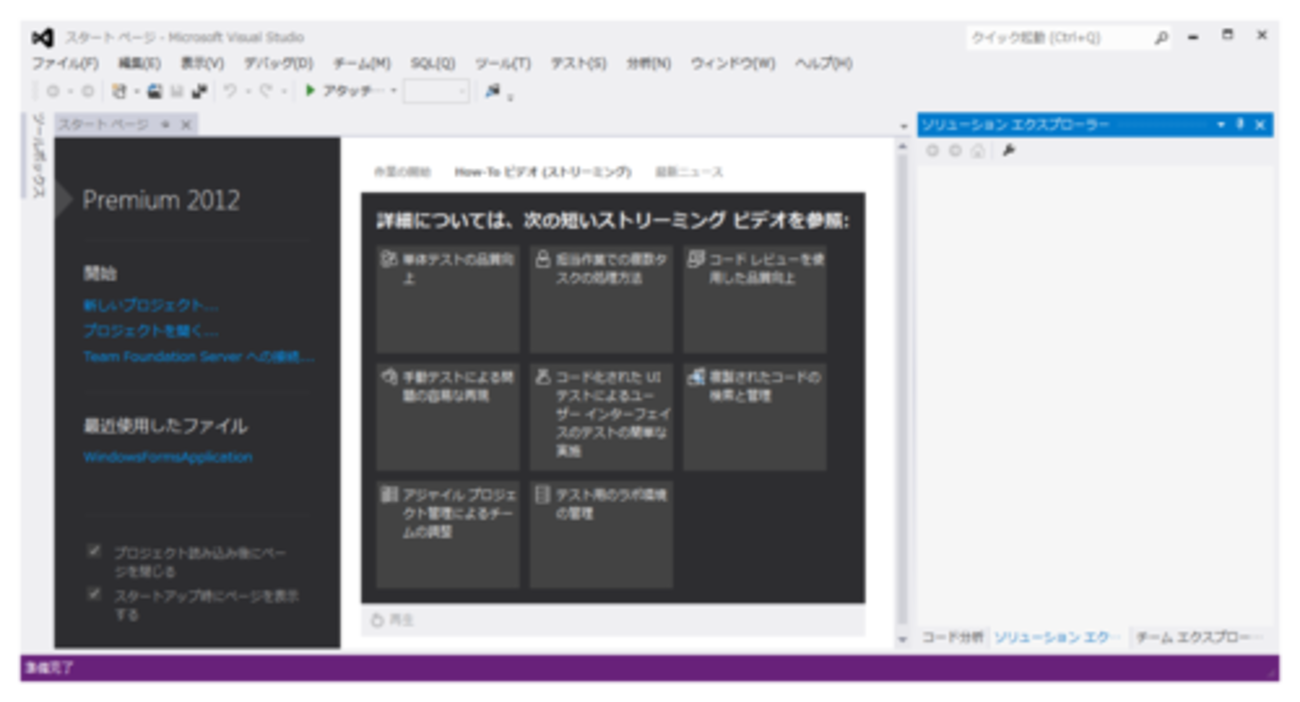Screen dimensions: 1300x702
Task: Toggle close page after project load checkbox
Action: 95,551
